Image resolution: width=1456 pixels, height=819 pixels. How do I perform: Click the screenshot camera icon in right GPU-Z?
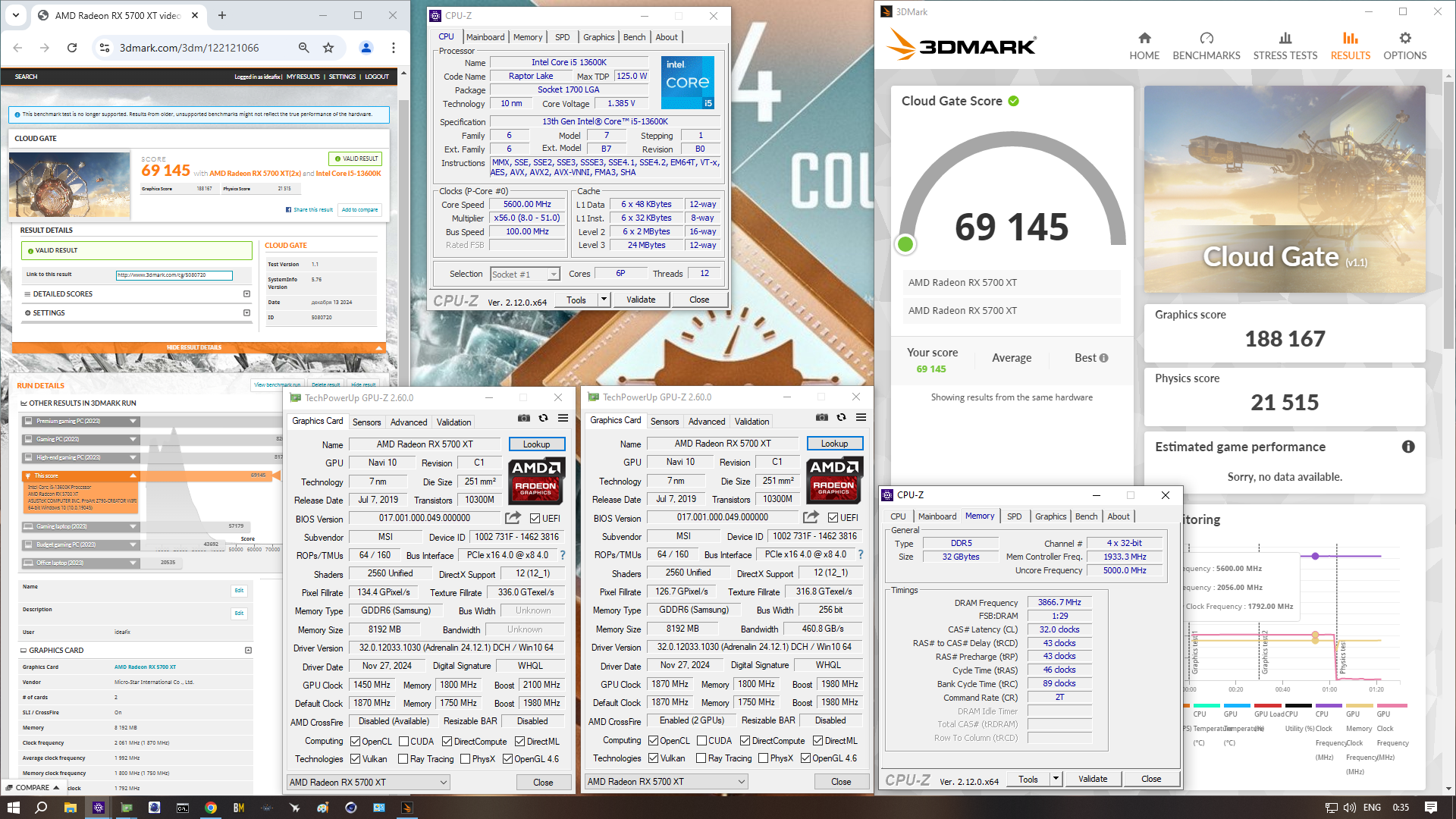click(x=822, y=417)
